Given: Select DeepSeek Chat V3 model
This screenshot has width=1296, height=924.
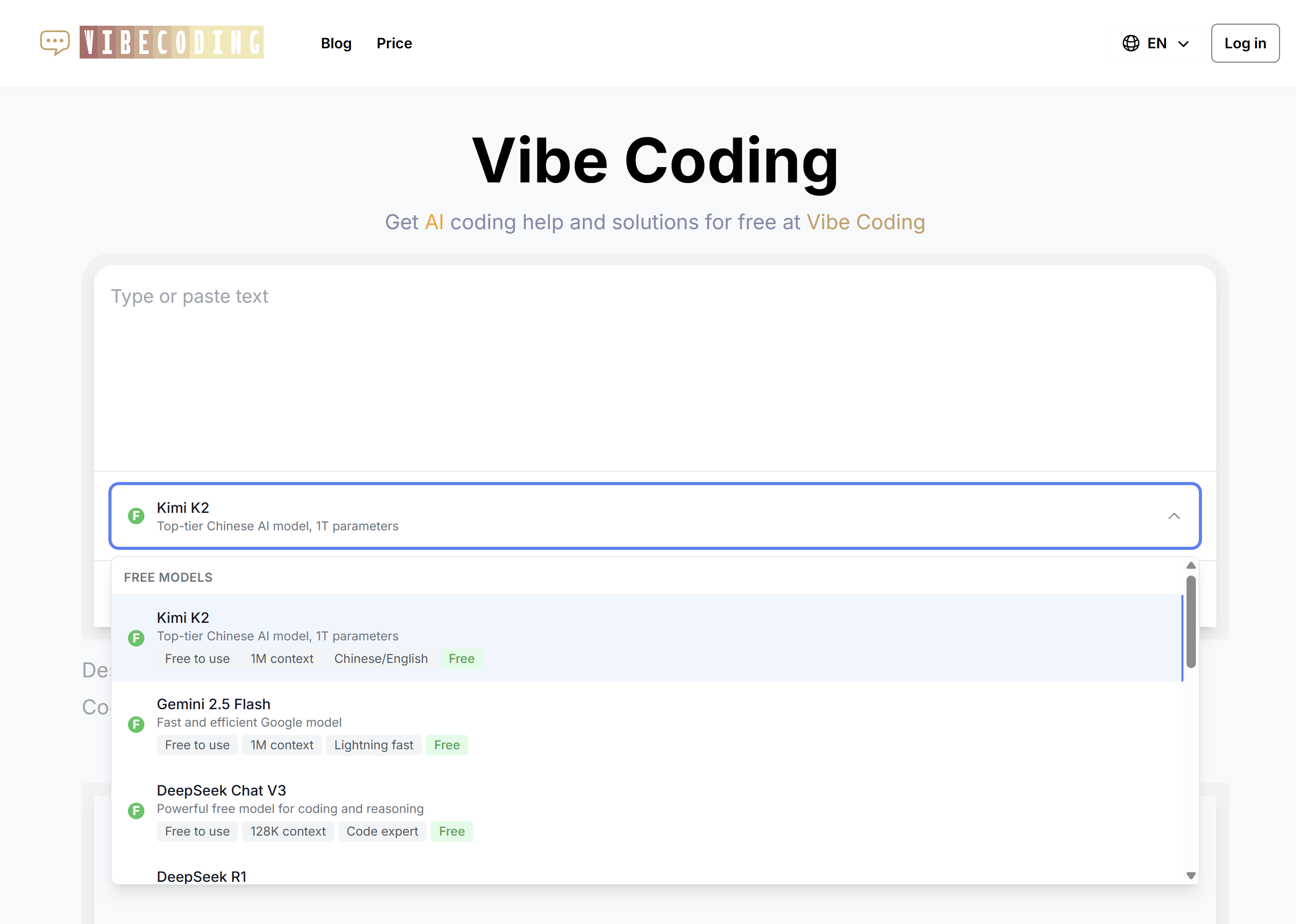Looking at the screenshot, I should coord(647,811).
